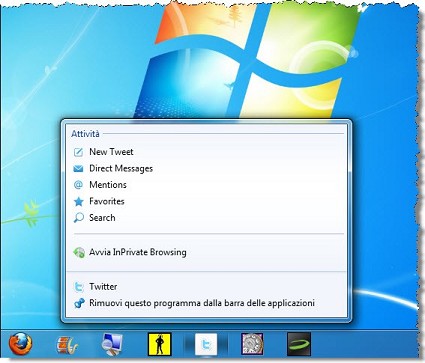Click the unpin pushpin icon

pyautogui.click(x=79, y=303)
